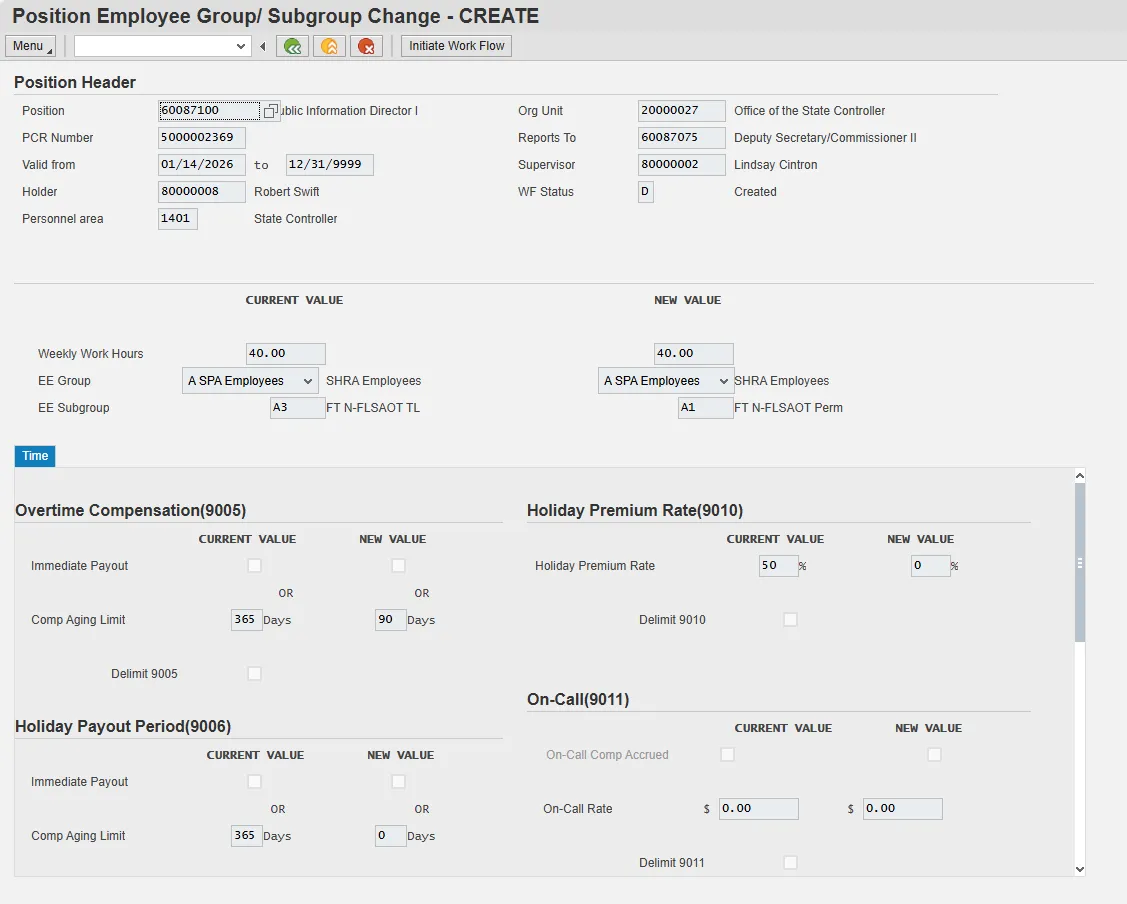Click Initiate Work Flow button
Image resolution: width=1127 pixels, height=904 pixels.
click(x=456, y=46)
